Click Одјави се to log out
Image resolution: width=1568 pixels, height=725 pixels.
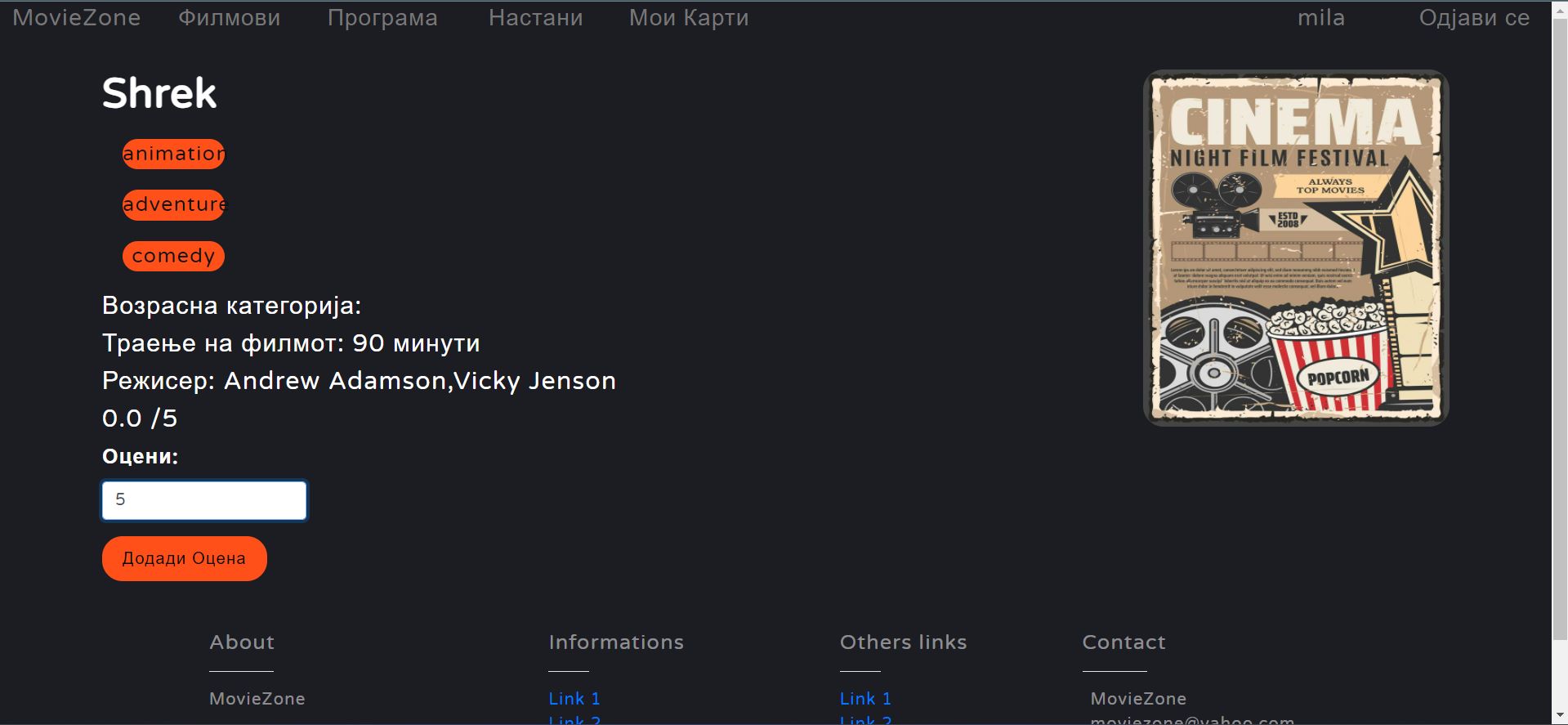click(1473, 18)
